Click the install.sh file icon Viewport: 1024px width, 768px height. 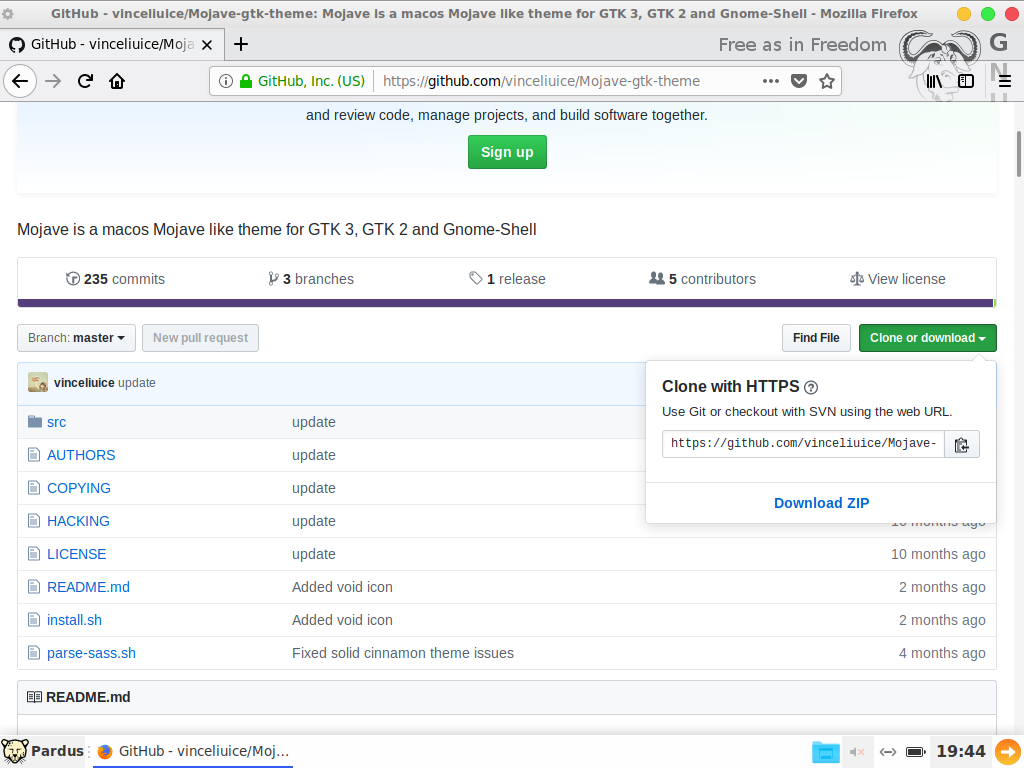click(34, 619)
